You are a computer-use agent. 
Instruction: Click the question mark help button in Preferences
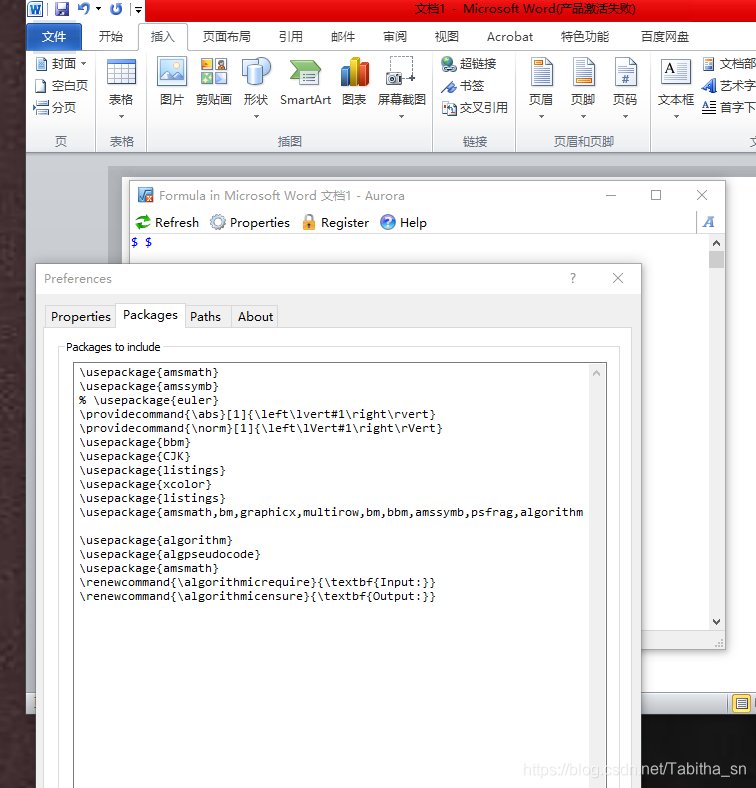point(573,278)
